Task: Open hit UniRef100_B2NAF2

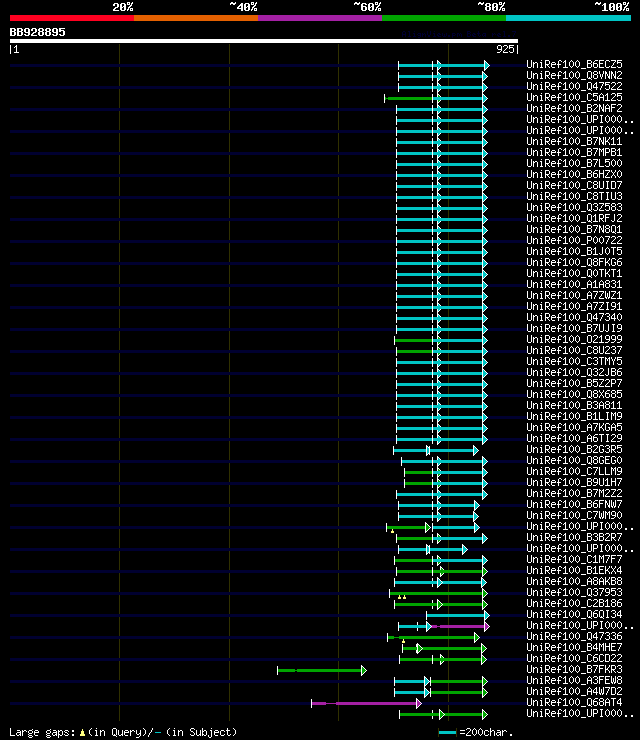Action: pyautogui.click(x=574, y=108)
